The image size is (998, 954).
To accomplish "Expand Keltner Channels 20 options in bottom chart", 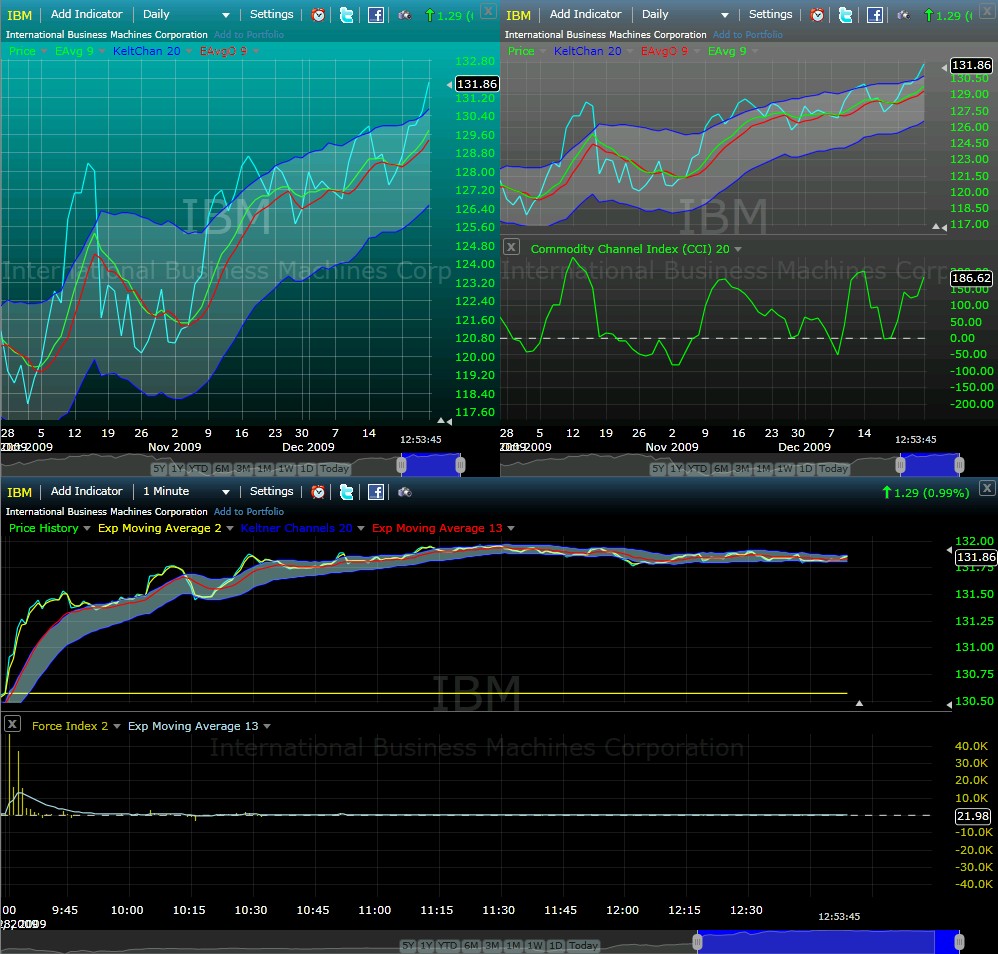I will click(361, 528).
